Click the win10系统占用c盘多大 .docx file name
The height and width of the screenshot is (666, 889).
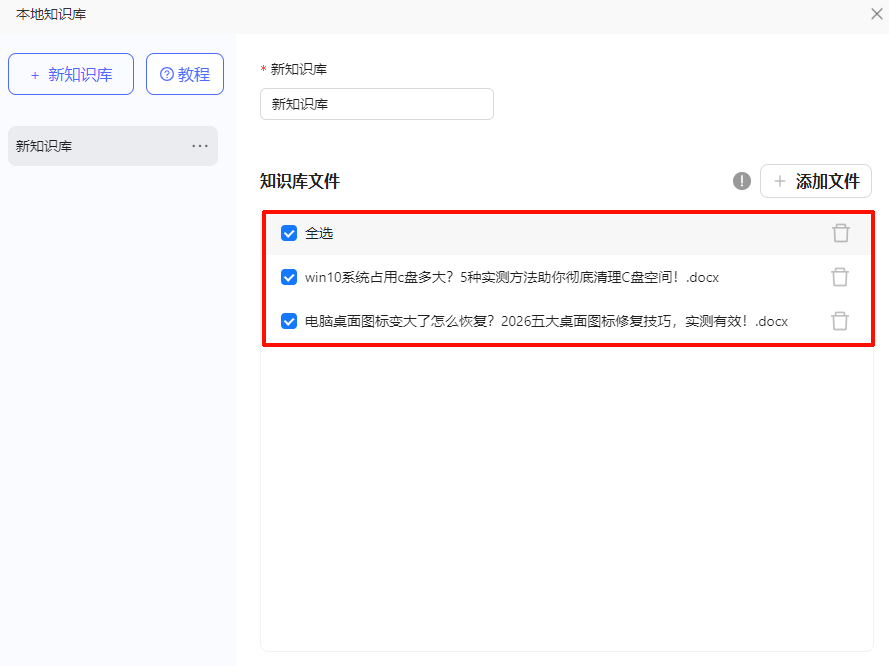(511, 277)
